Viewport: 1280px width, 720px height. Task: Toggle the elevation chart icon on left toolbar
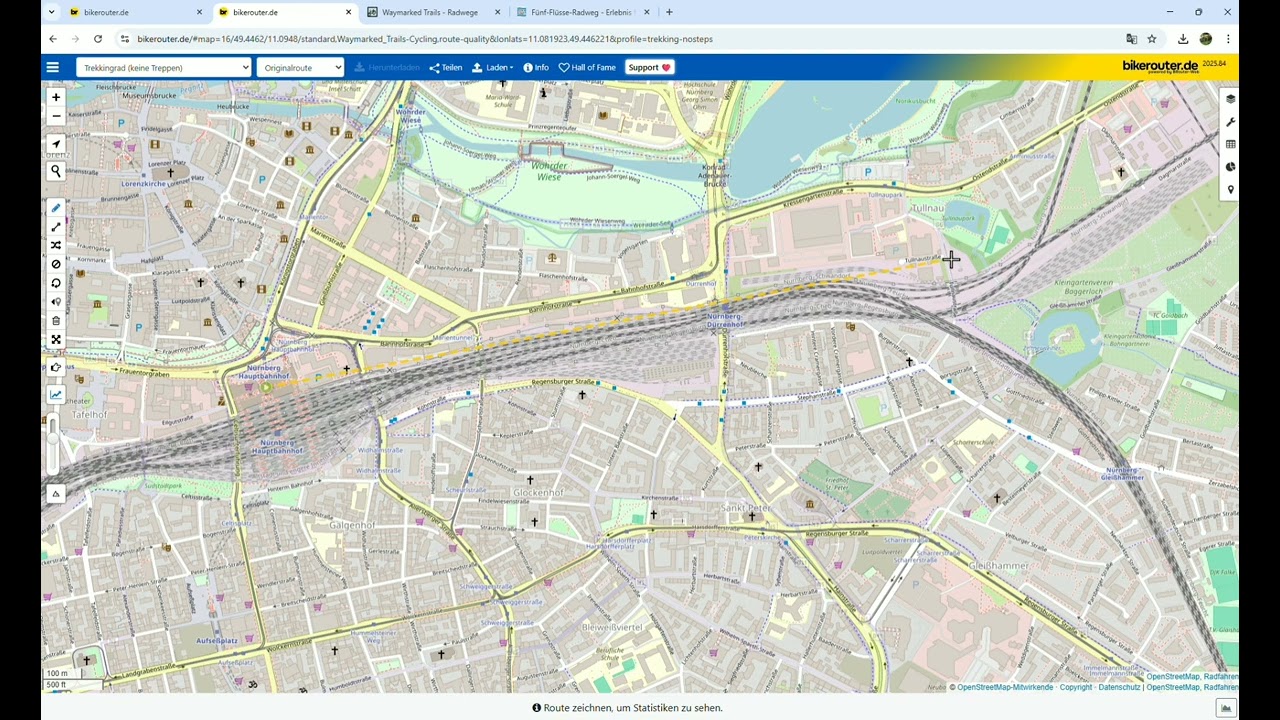pos(56,395)
